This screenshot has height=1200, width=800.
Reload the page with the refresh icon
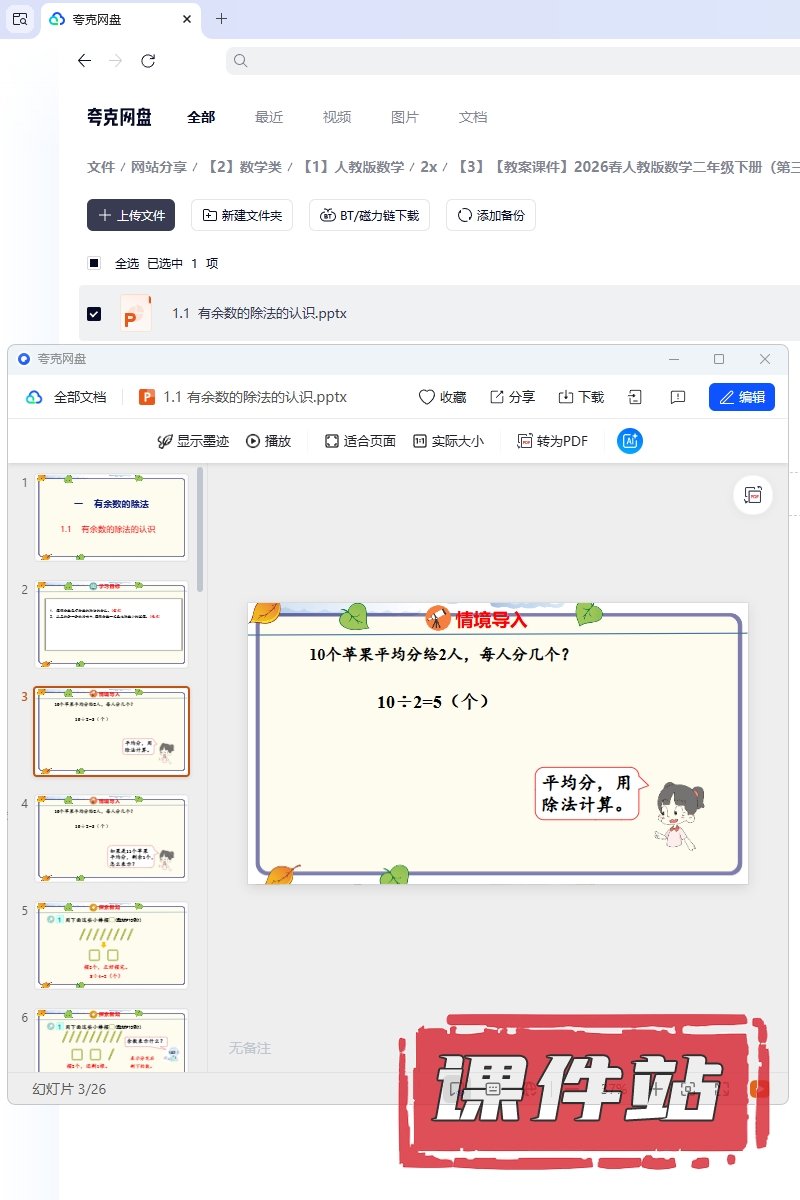[148, 61]
